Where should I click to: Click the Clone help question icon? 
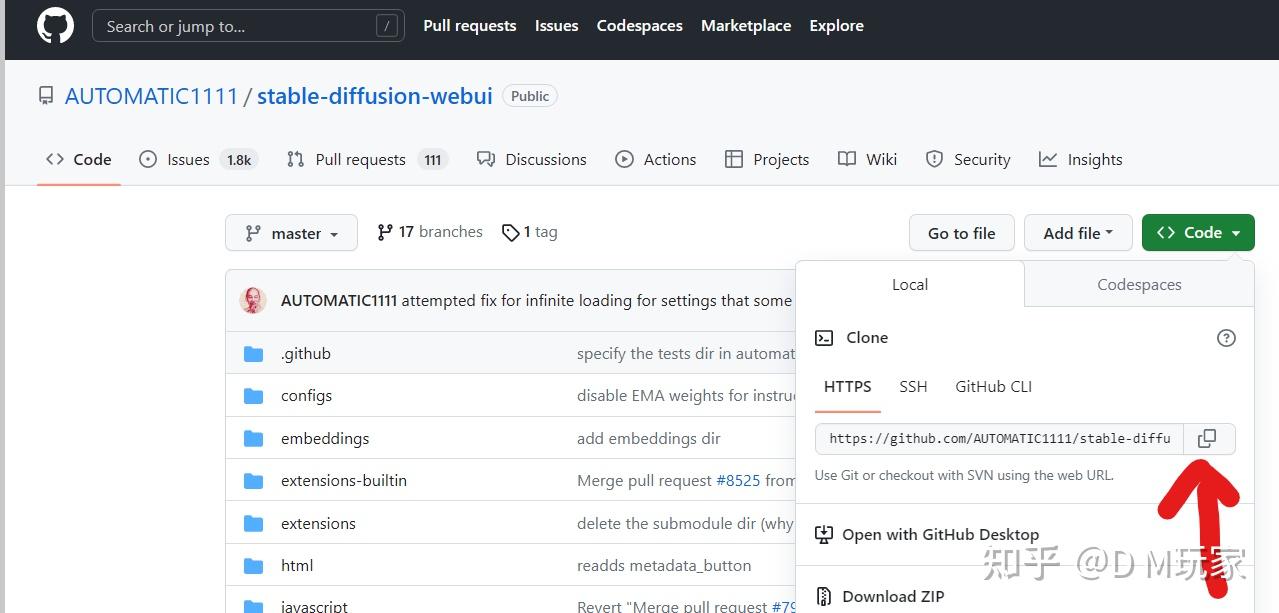coord(1226,338)
